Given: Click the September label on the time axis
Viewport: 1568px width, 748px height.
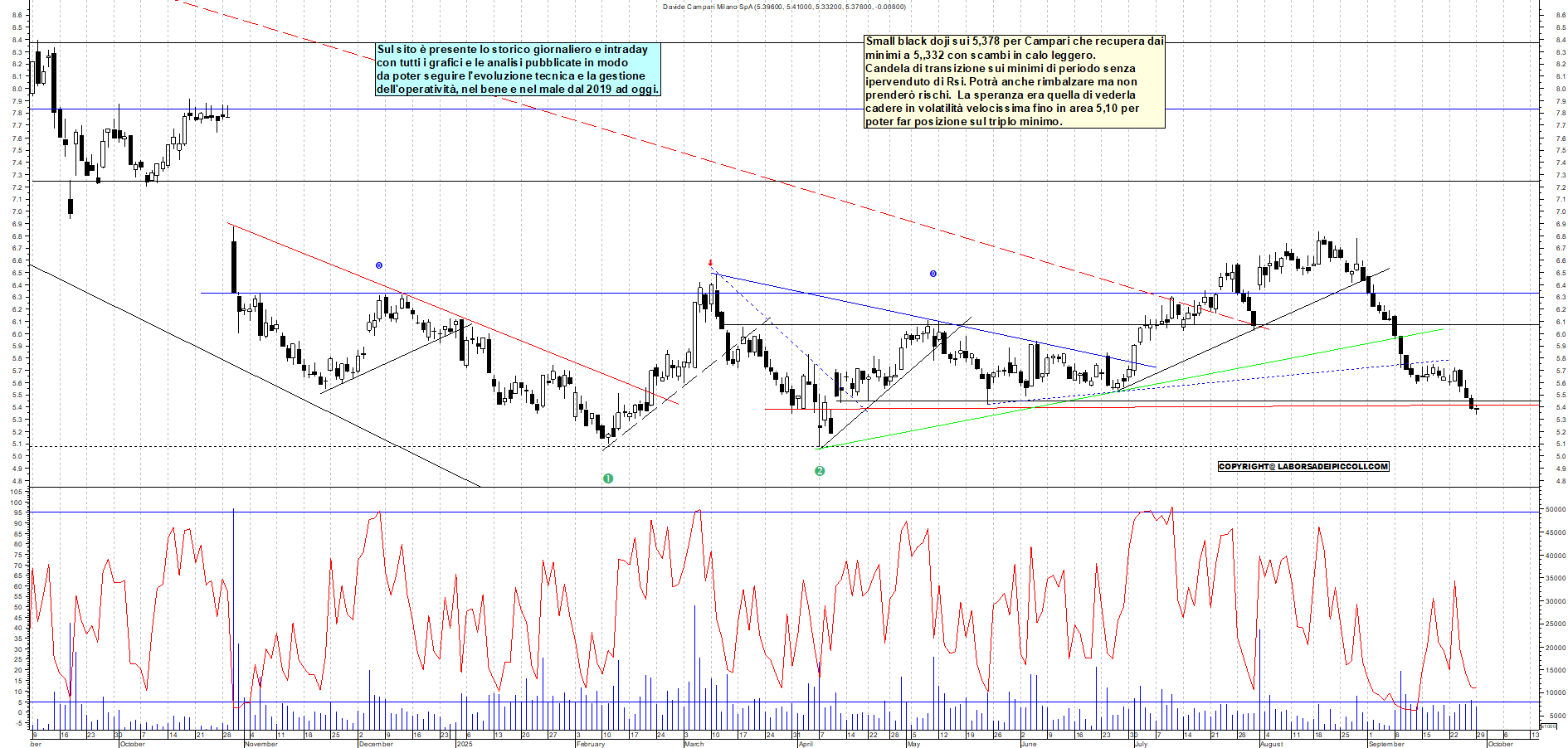Looking at the screenshot, I should click(x=1386, y=744).
